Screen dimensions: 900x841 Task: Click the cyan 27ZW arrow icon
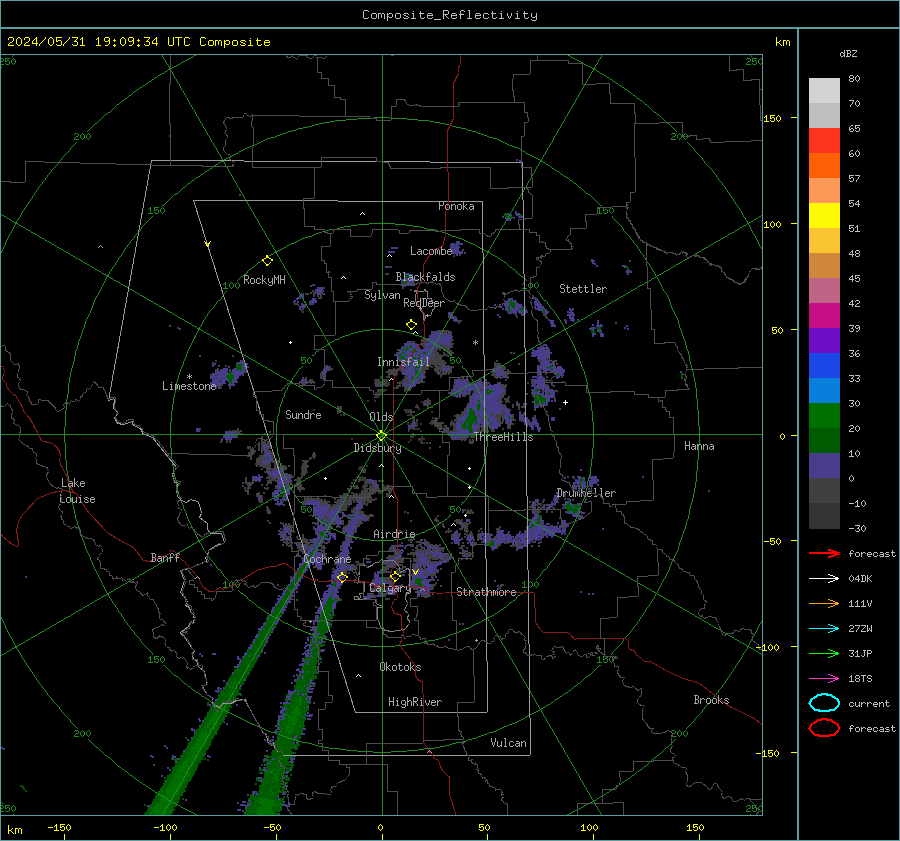click(824, 629)
